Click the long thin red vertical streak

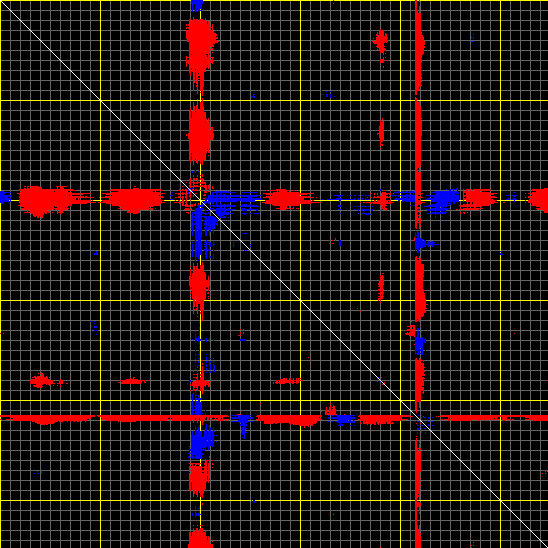pos(418,274)
